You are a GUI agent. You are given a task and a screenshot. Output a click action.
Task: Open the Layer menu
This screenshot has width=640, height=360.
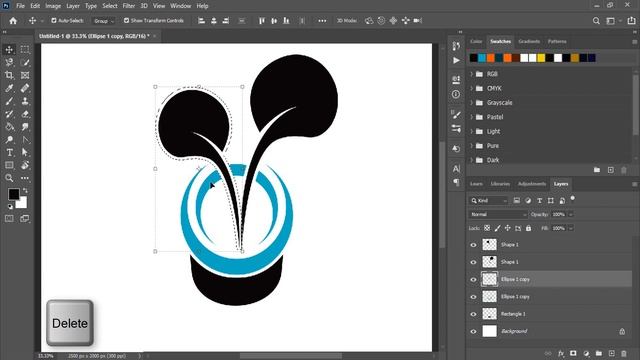pyautogui.click(x=73, y=6)
